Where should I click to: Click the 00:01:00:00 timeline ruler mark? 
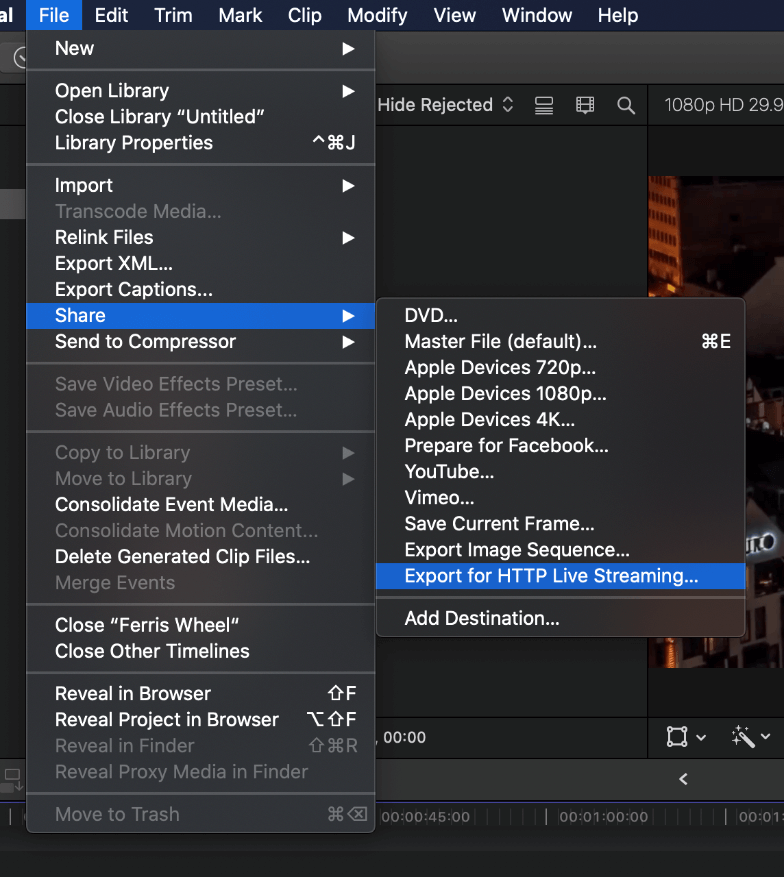point(603,817)
